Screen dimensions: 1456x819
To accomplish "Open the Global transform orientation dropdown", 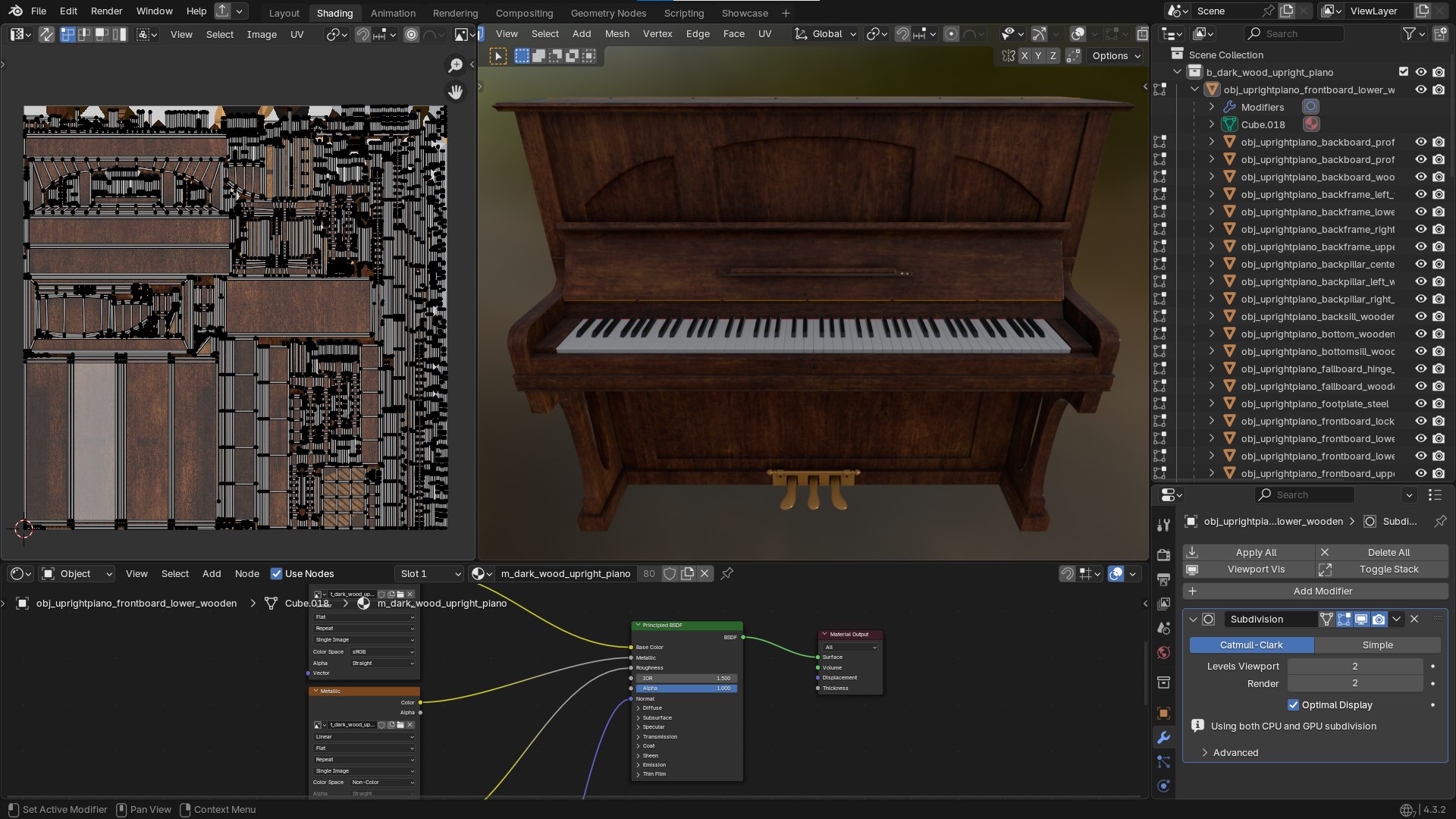I will pos(826,33).
